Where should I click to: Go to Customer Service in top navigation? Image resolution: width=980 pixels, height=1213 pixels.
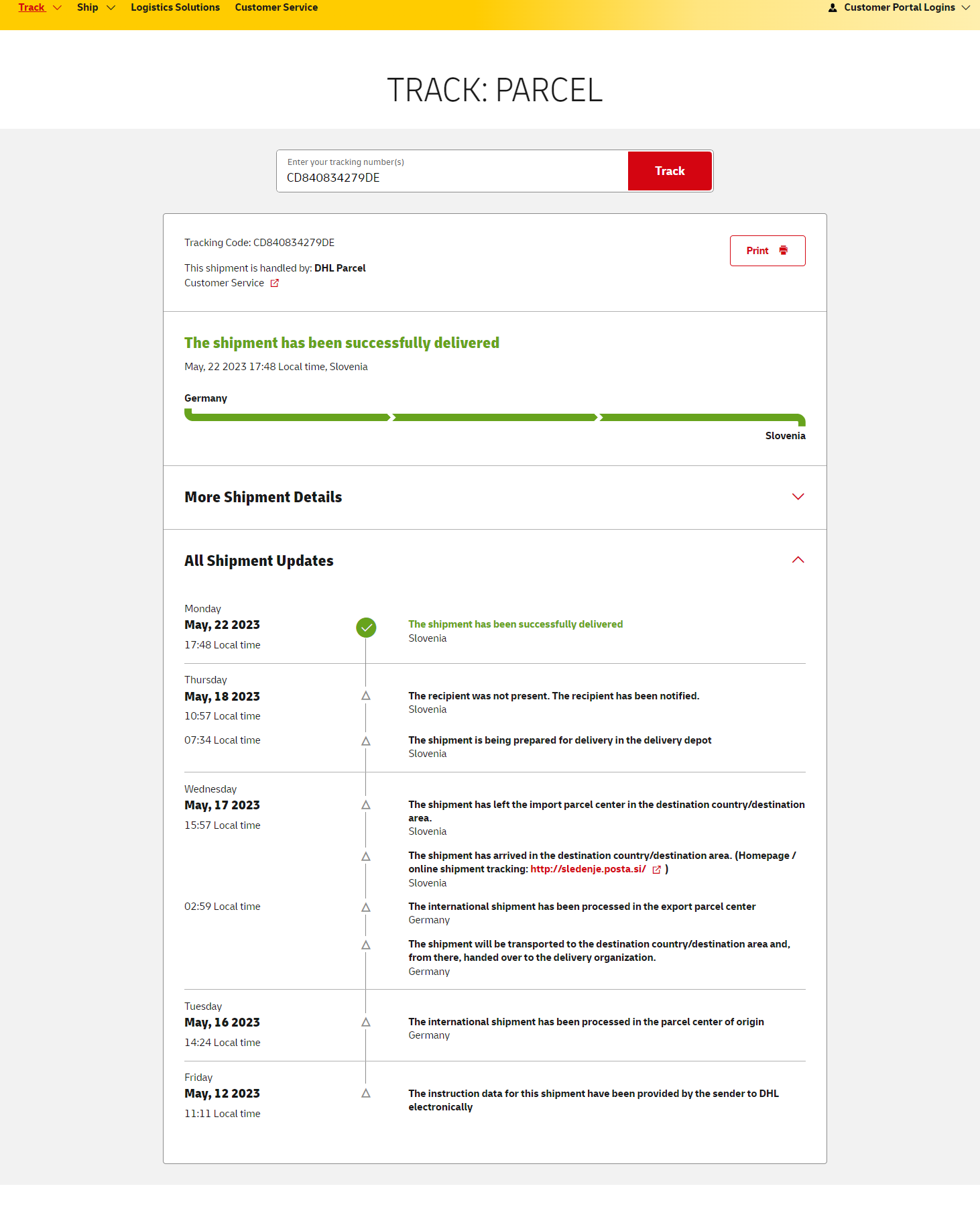(276, 8)
